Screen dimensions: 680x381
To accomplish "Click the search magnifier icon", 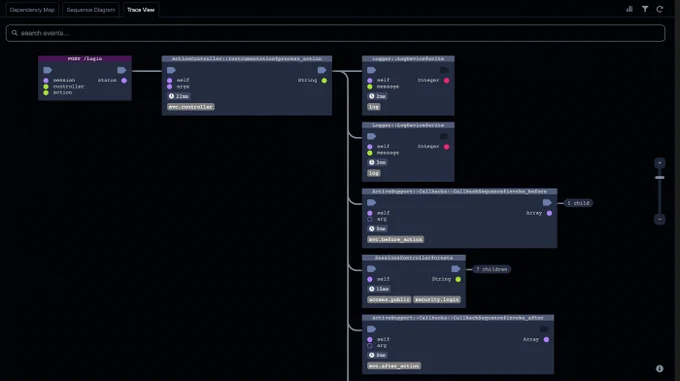I will [x=14, y=33].
